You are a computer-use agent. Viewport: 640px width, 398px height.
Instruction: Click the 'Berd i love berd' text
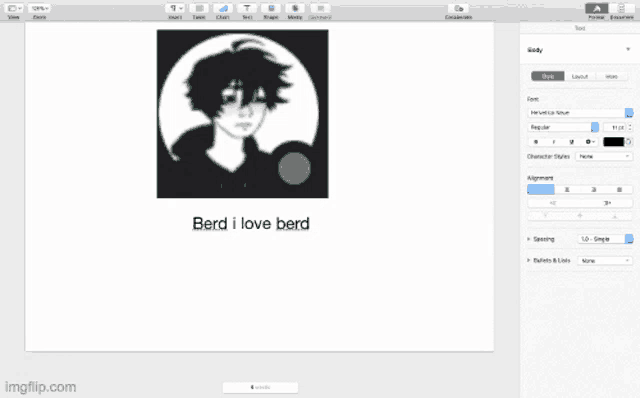click(x=251, y=224)
